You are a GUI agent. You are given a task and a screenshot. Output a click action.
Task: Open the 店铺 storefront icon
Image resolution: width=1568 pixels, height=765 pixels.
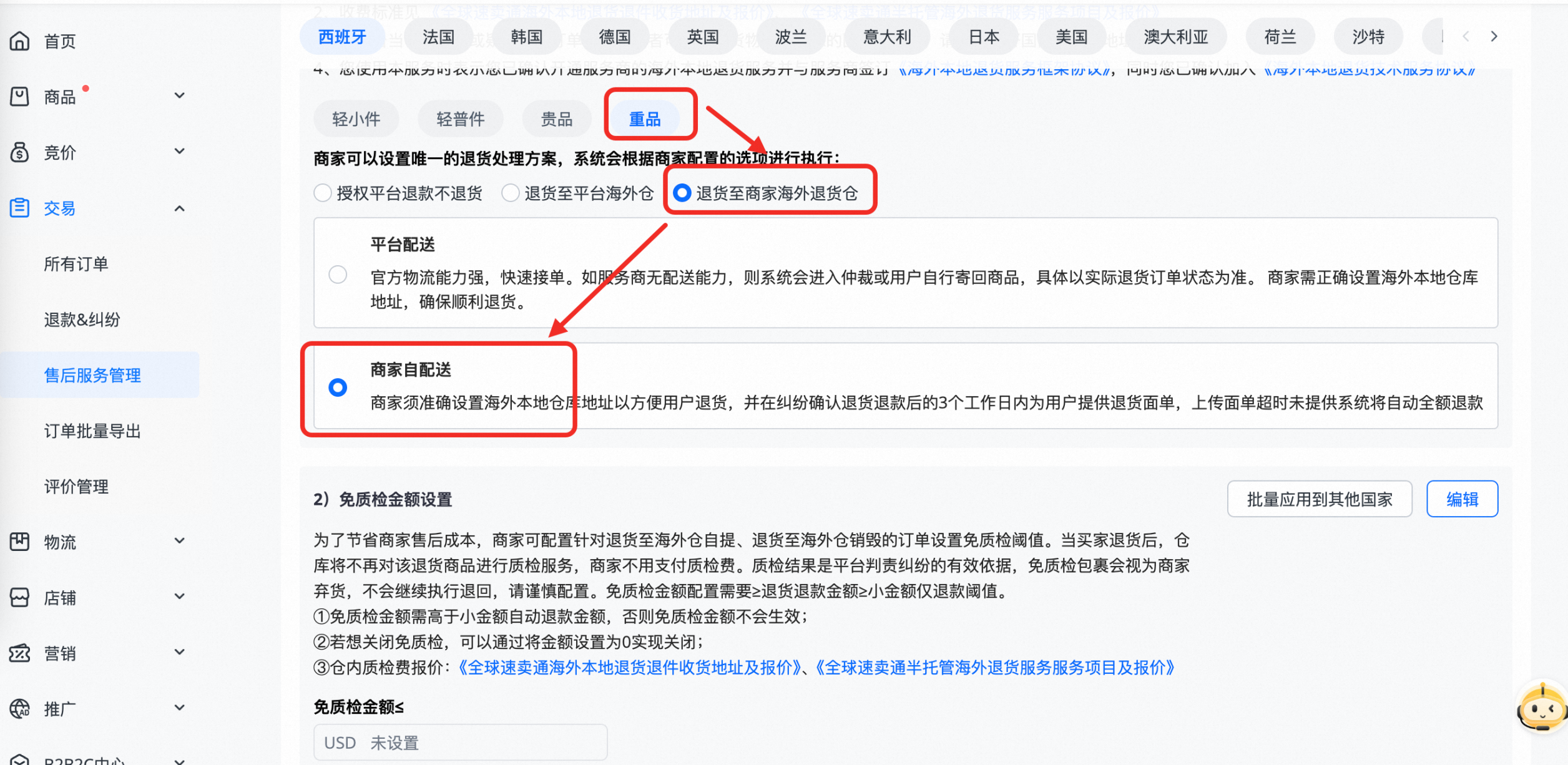(x=20, y=597)
